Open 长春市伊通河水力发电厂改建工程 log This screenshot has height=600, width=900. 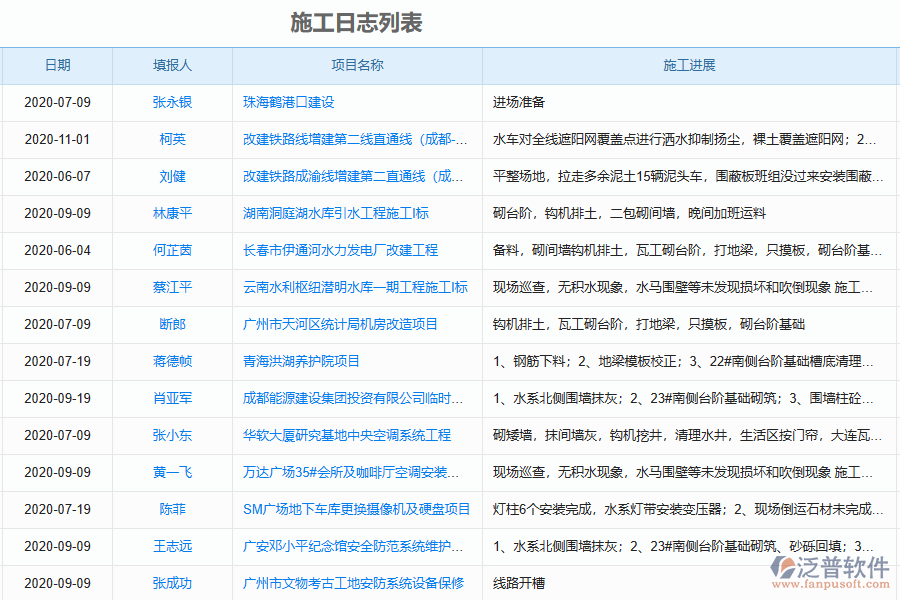tap(347, 251)
